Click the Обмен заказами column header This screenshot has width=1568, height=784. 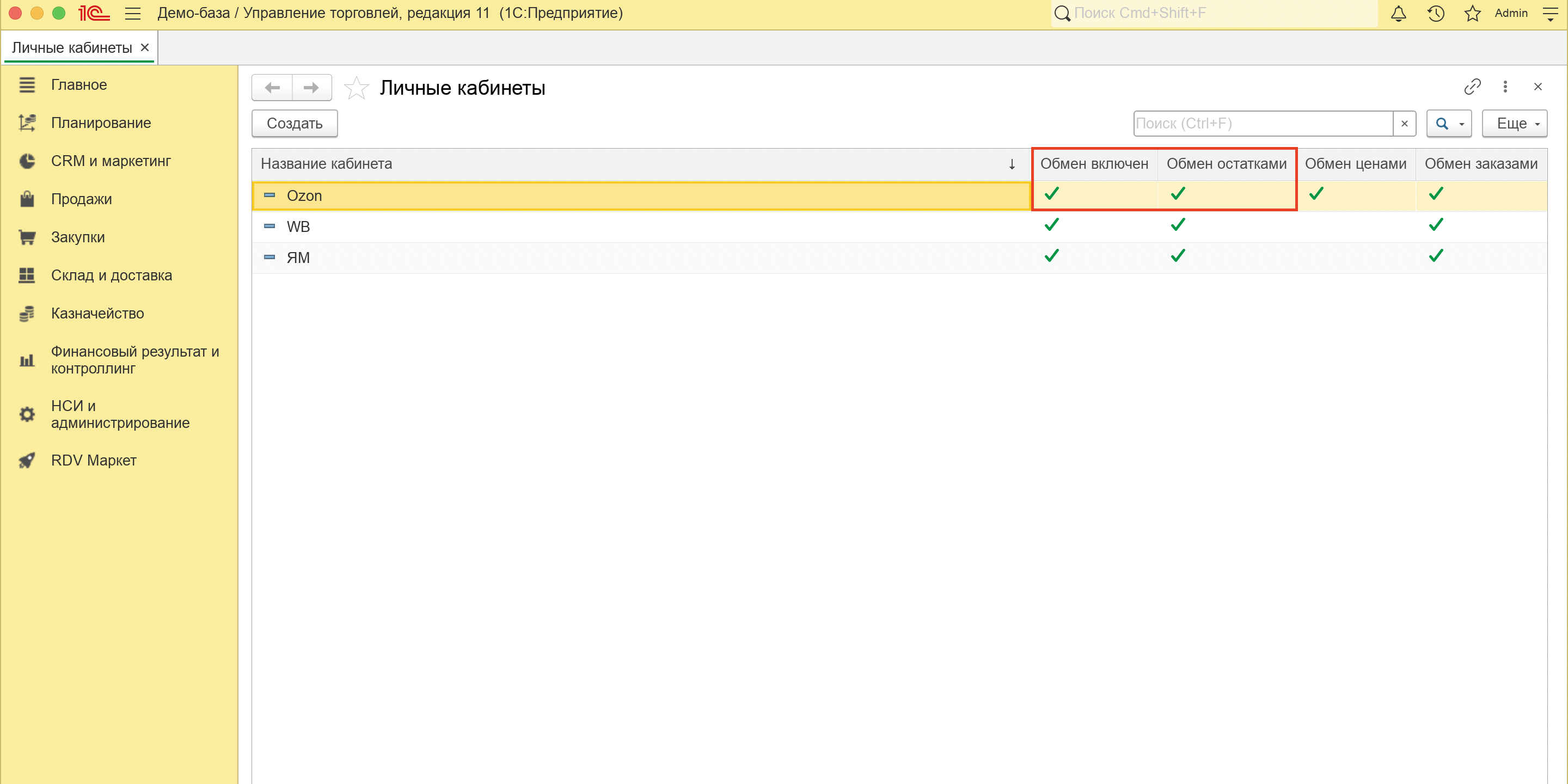click(1481, 164)
